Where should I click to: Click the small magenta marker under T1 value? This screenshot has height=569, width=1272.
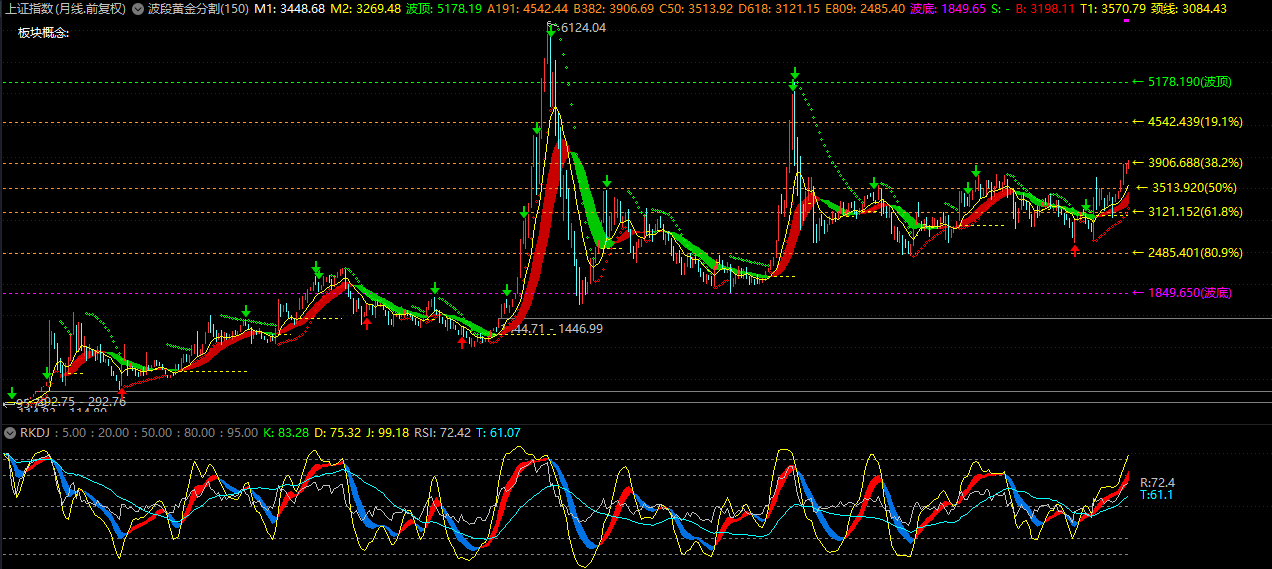(1128, 20)
